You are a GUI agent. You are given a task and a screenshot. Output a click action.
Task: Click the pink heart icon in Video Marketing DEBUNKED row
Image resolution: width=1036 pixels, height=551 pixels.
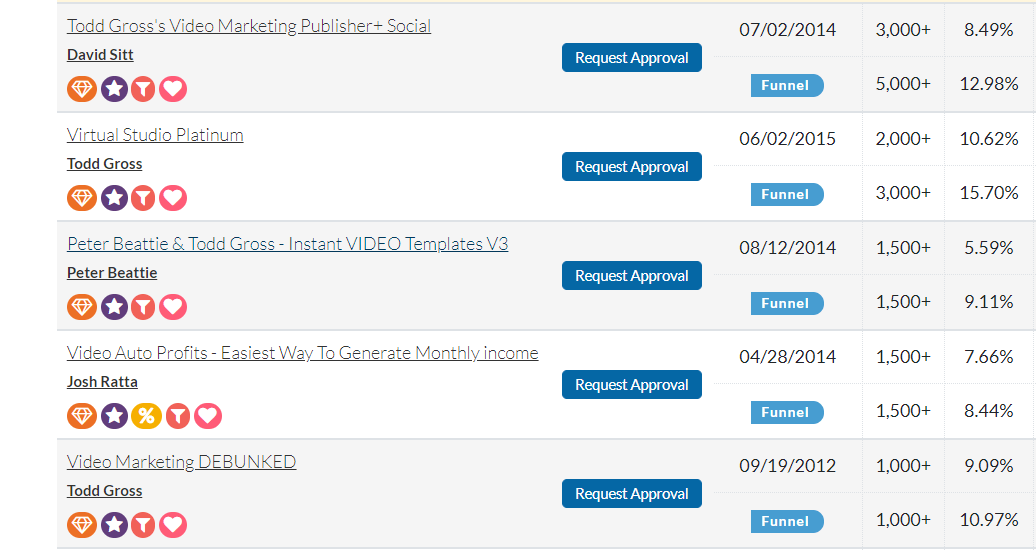(x=172, y=525)
